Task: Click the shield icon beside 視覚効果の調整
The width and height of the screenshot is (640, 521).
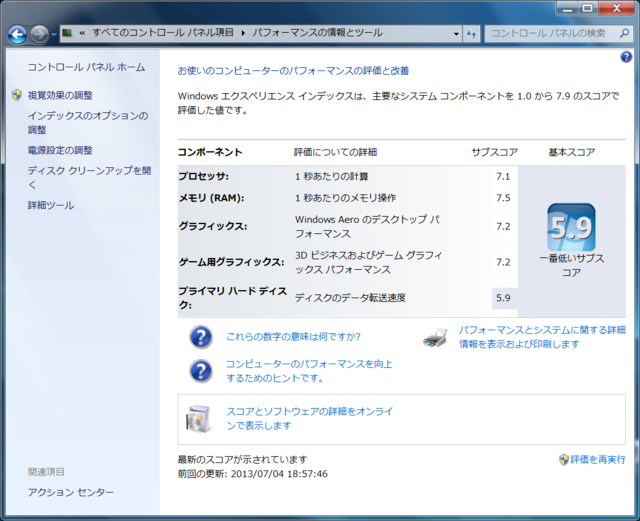Action: [x=17, y=95]
